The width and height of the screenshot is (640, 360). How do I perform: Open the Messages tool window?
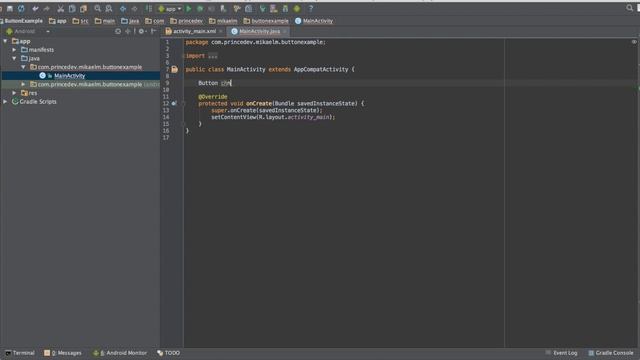tap(63, 353)
